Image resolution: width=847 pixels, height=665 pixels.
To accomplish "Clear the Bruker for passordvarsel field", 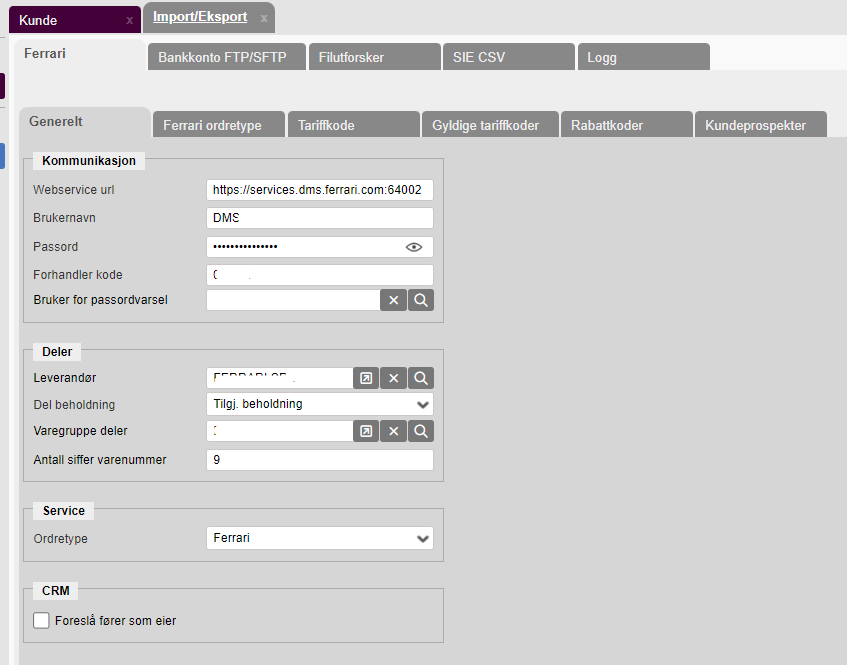I will (x=393, y=300).
